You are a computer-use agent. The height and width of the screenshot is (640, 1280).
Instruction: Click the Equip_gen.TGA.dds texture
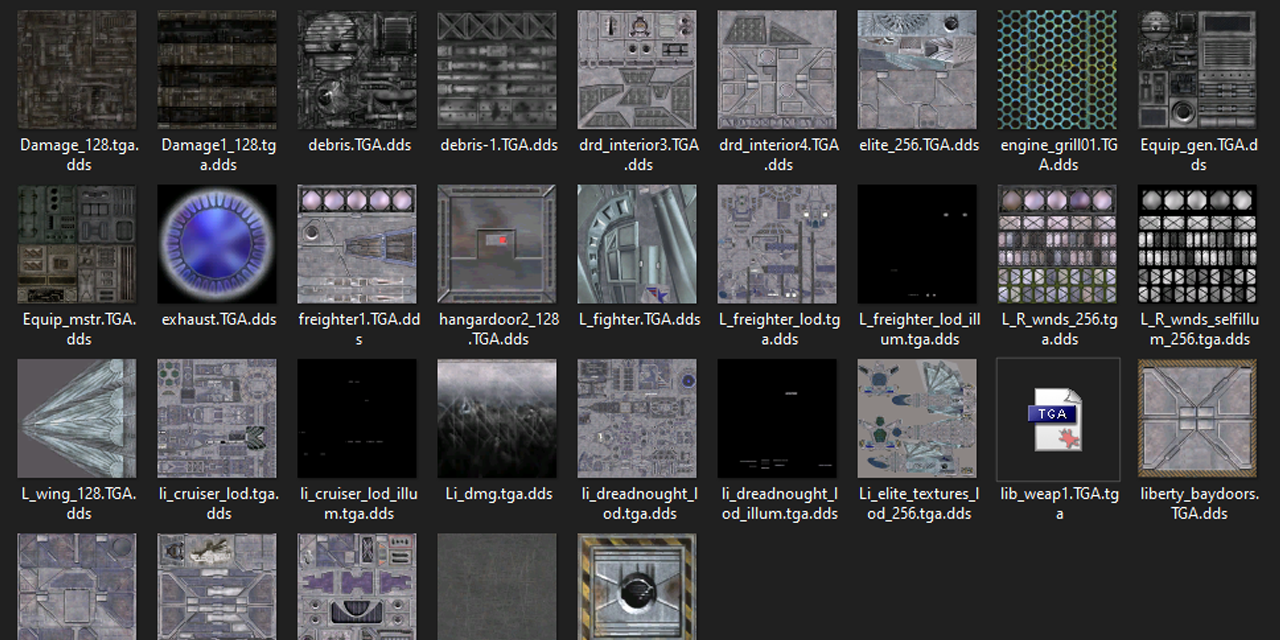coord(1197,68)
